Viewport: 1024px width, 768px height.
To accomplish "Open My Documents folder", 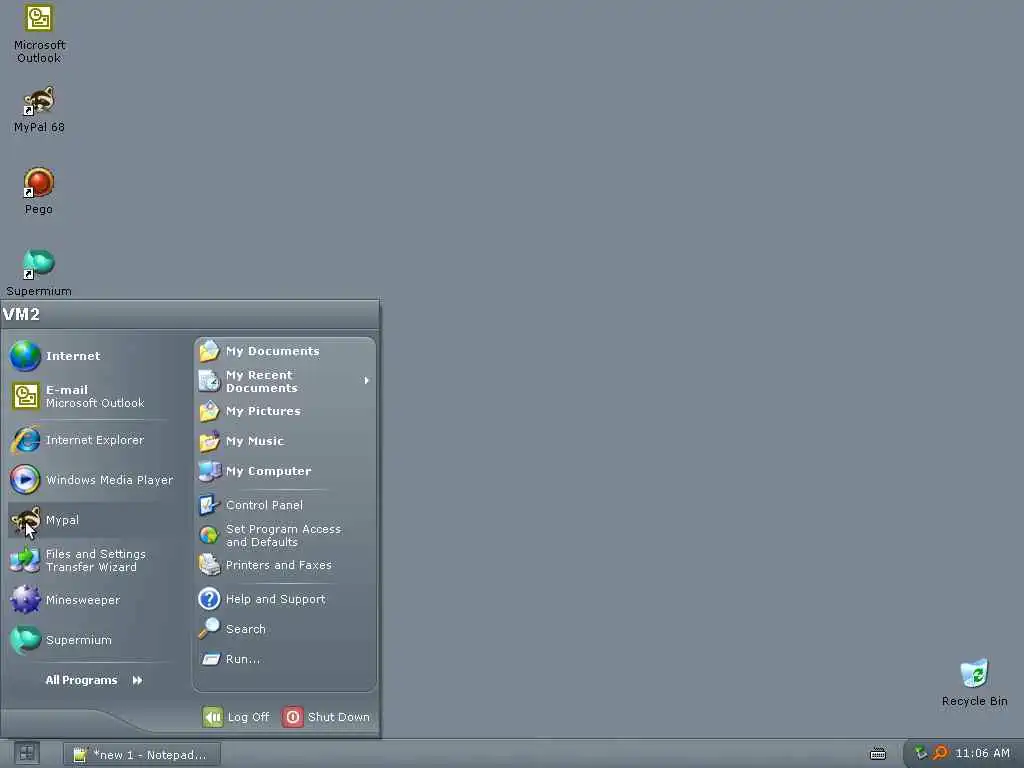I will (285, 351).
